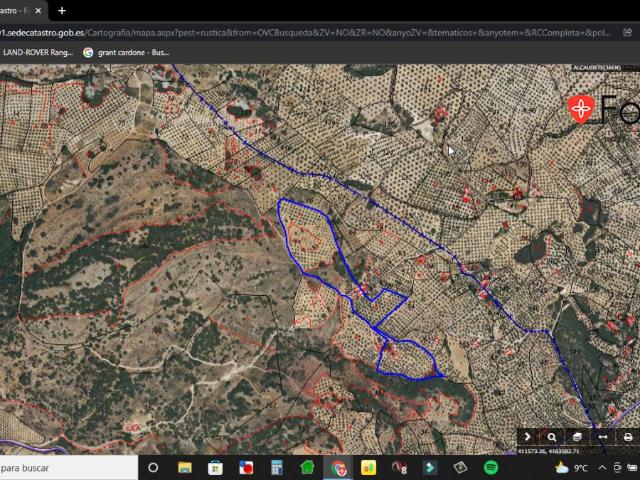
Task: Close the Catastro browser tab
Action: click(38, 11)
